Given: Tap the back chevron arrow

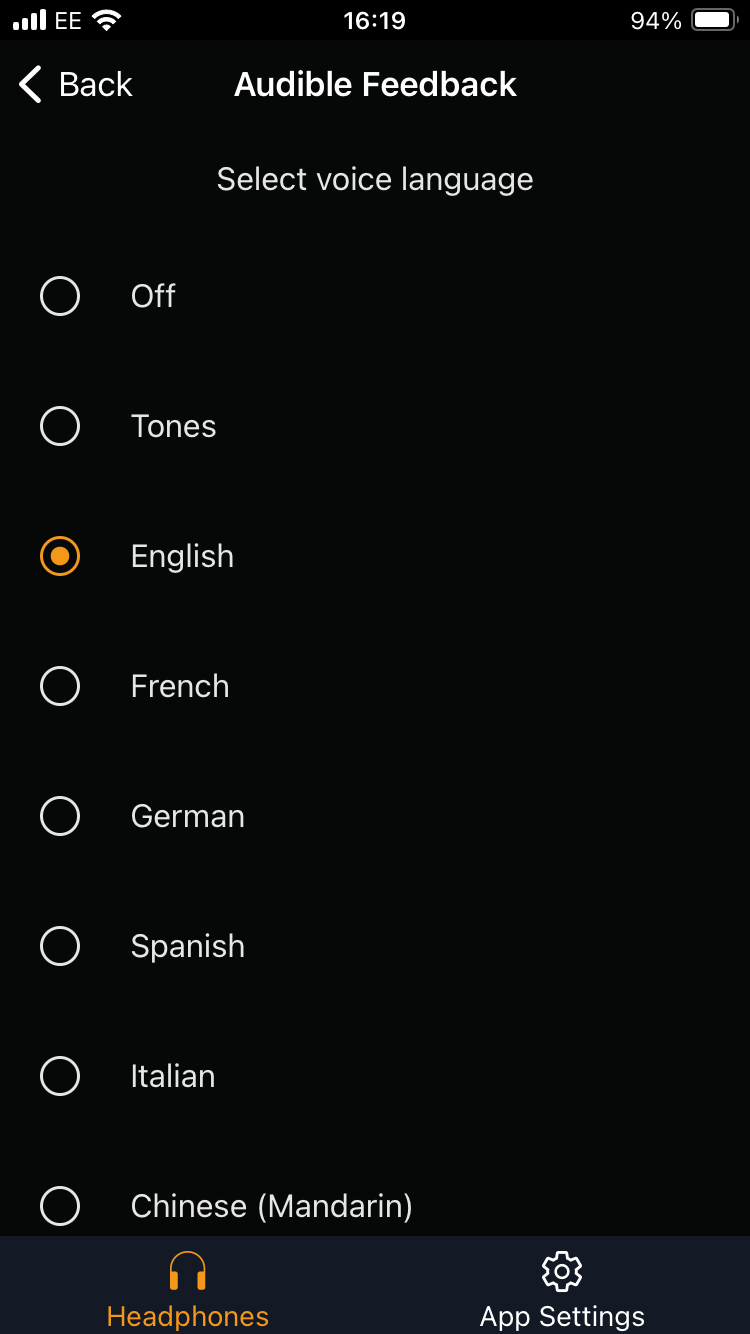Looking at the screenshot, I should pos(30,85).
